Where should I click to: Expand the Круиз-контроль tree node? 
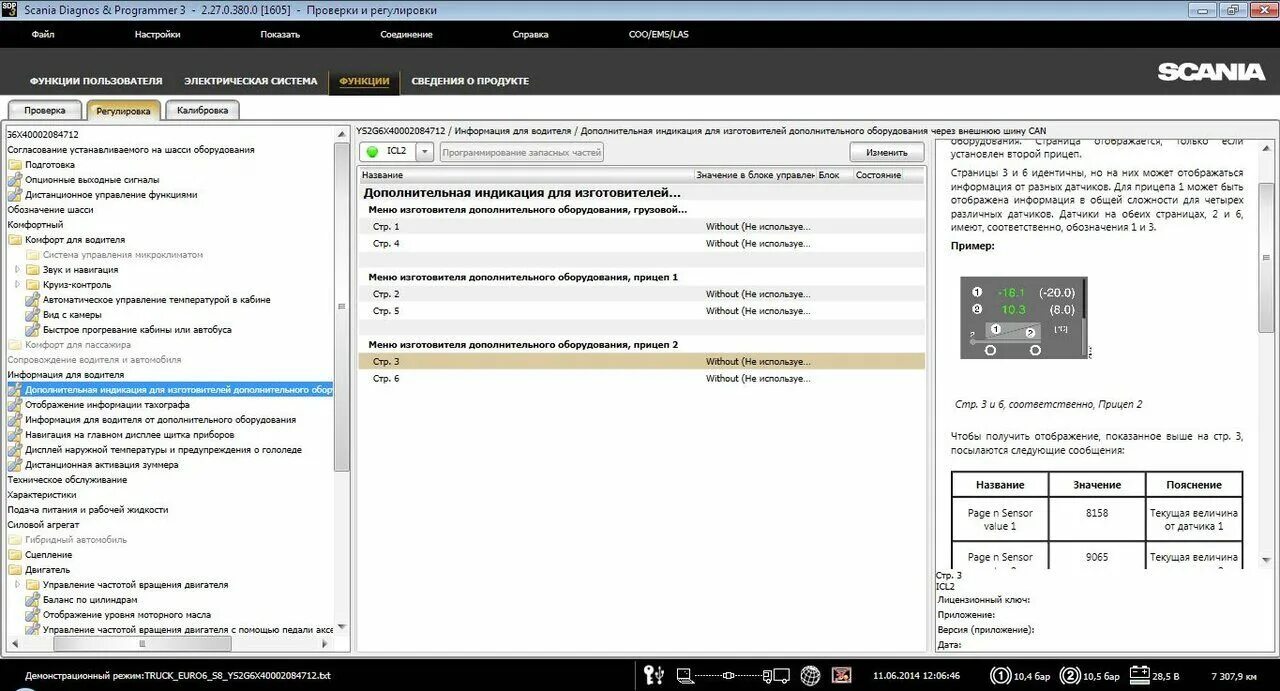(17, 285)
